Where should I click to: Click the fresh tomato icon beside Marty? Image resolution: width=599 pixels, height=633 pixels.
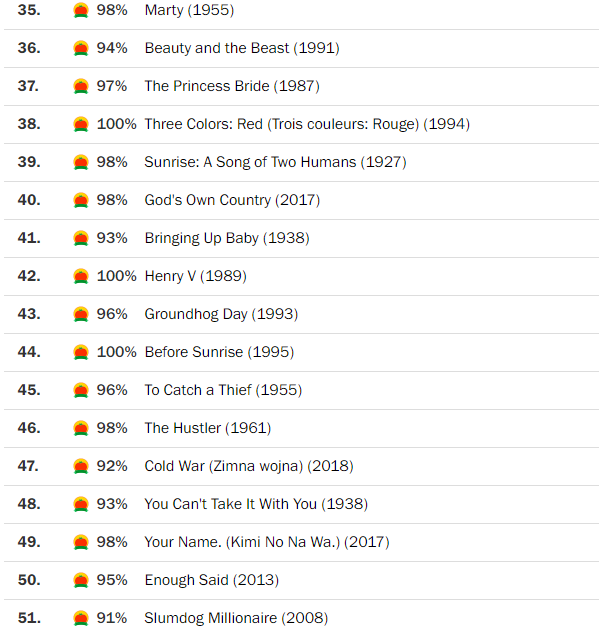(x=81, y=10)
